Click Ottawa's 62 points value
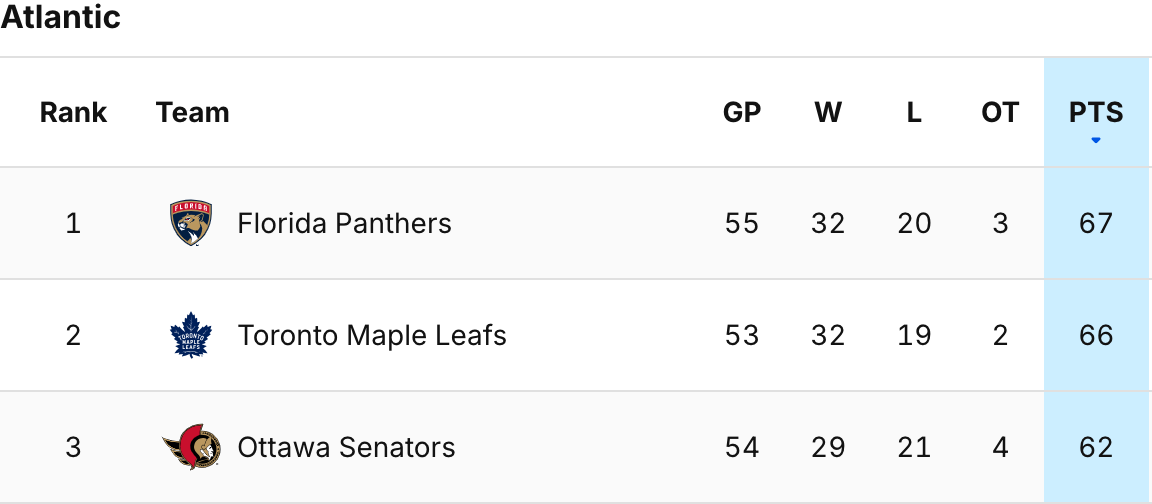1152x504 pixels. coord(1096,447)
